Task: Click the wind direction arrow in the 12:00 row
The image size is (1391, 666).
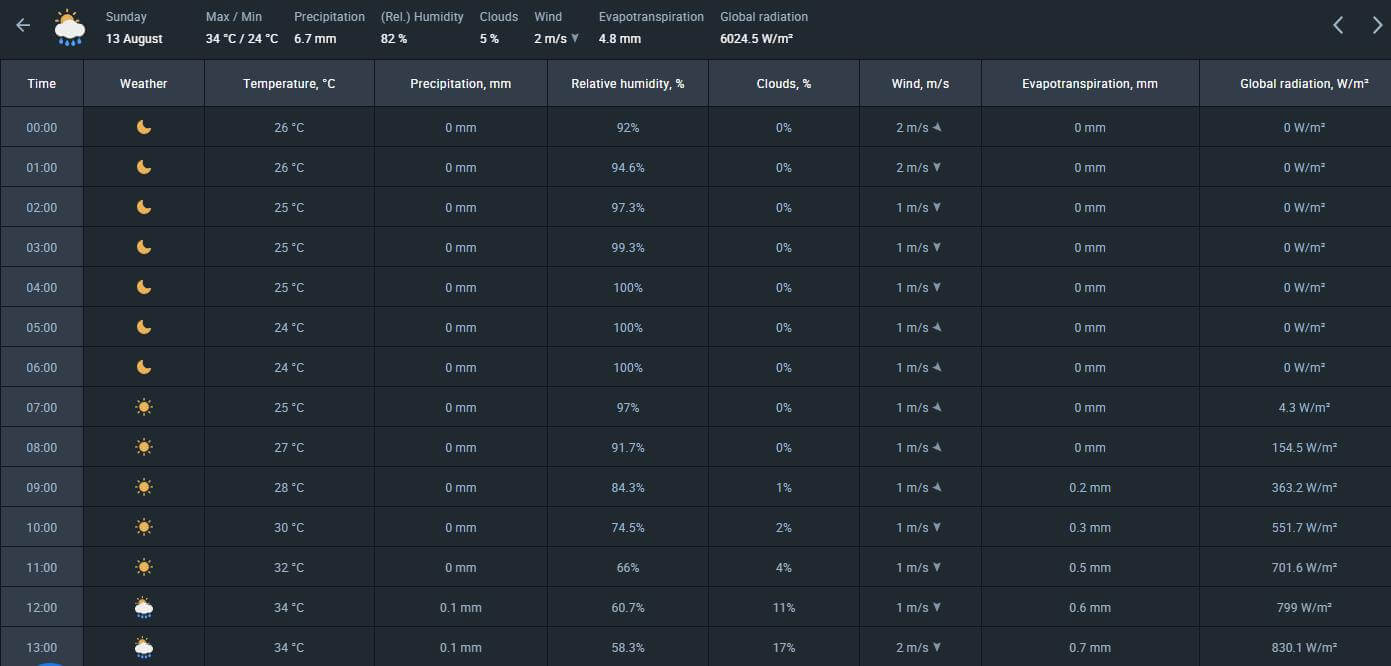Action: 937,607
